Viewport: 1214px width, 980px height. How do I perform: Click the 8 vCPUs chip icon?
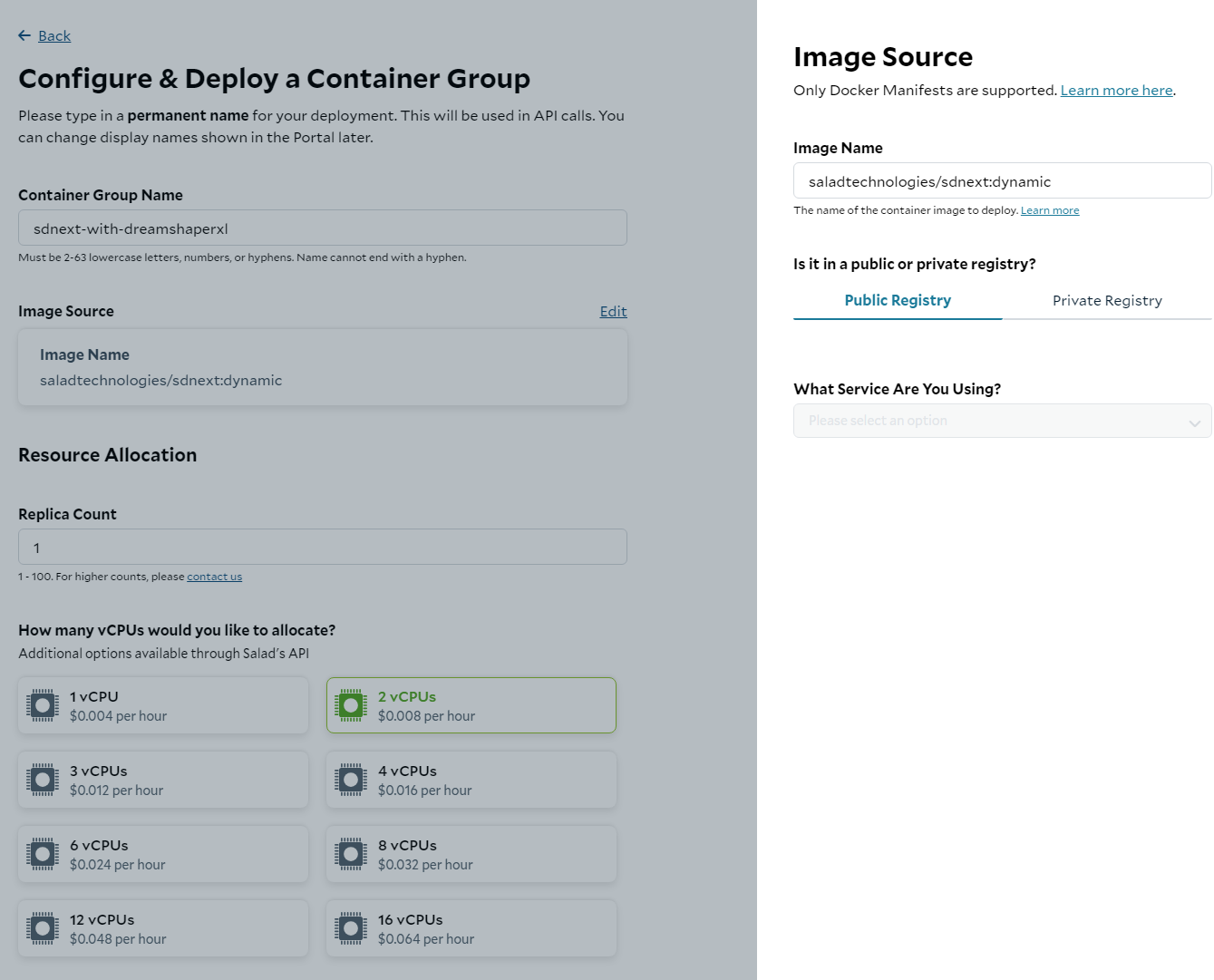click(x=351, y=854)
